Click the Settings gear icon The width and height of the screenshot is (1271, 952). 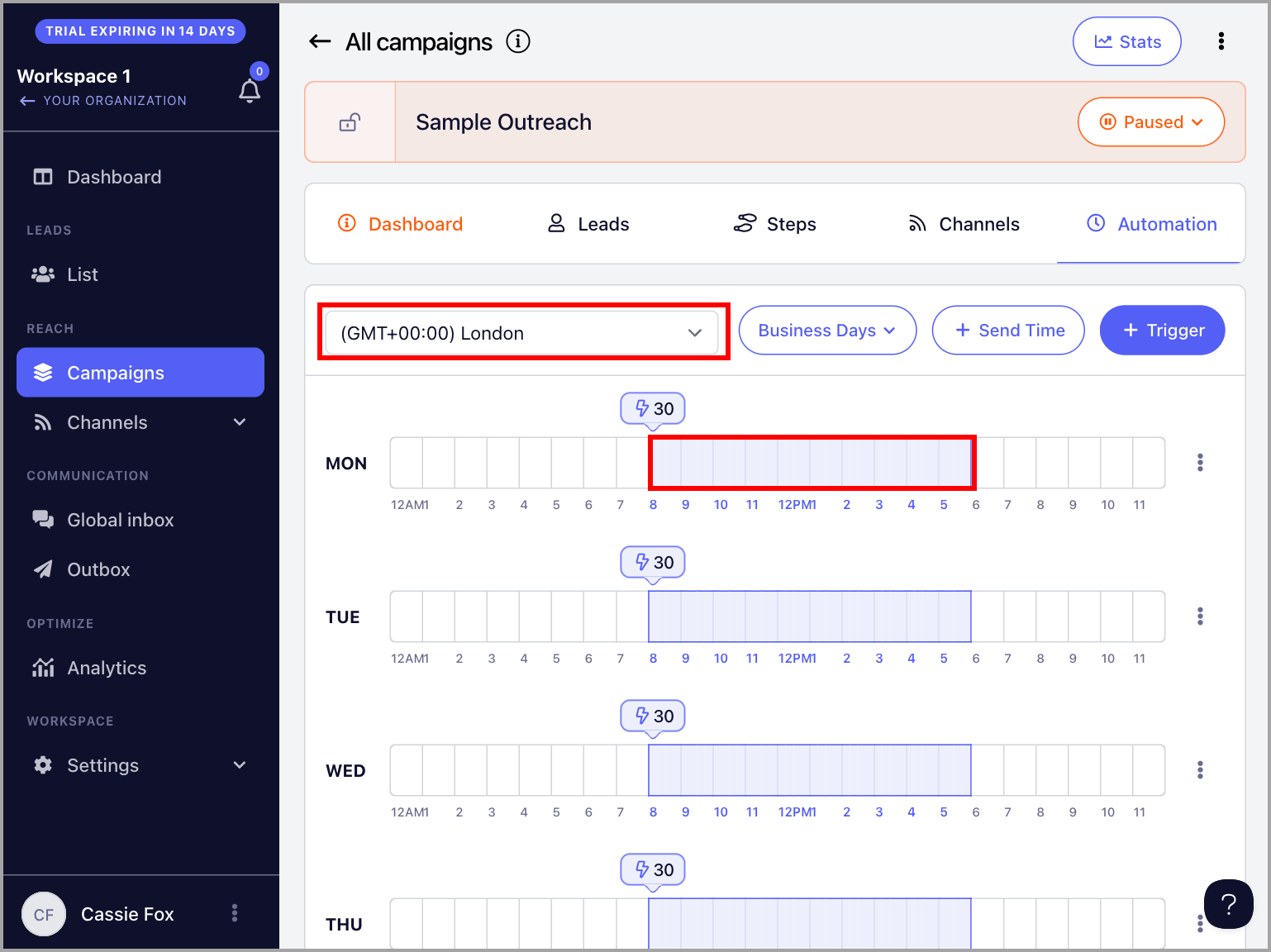tap(43, 765)
